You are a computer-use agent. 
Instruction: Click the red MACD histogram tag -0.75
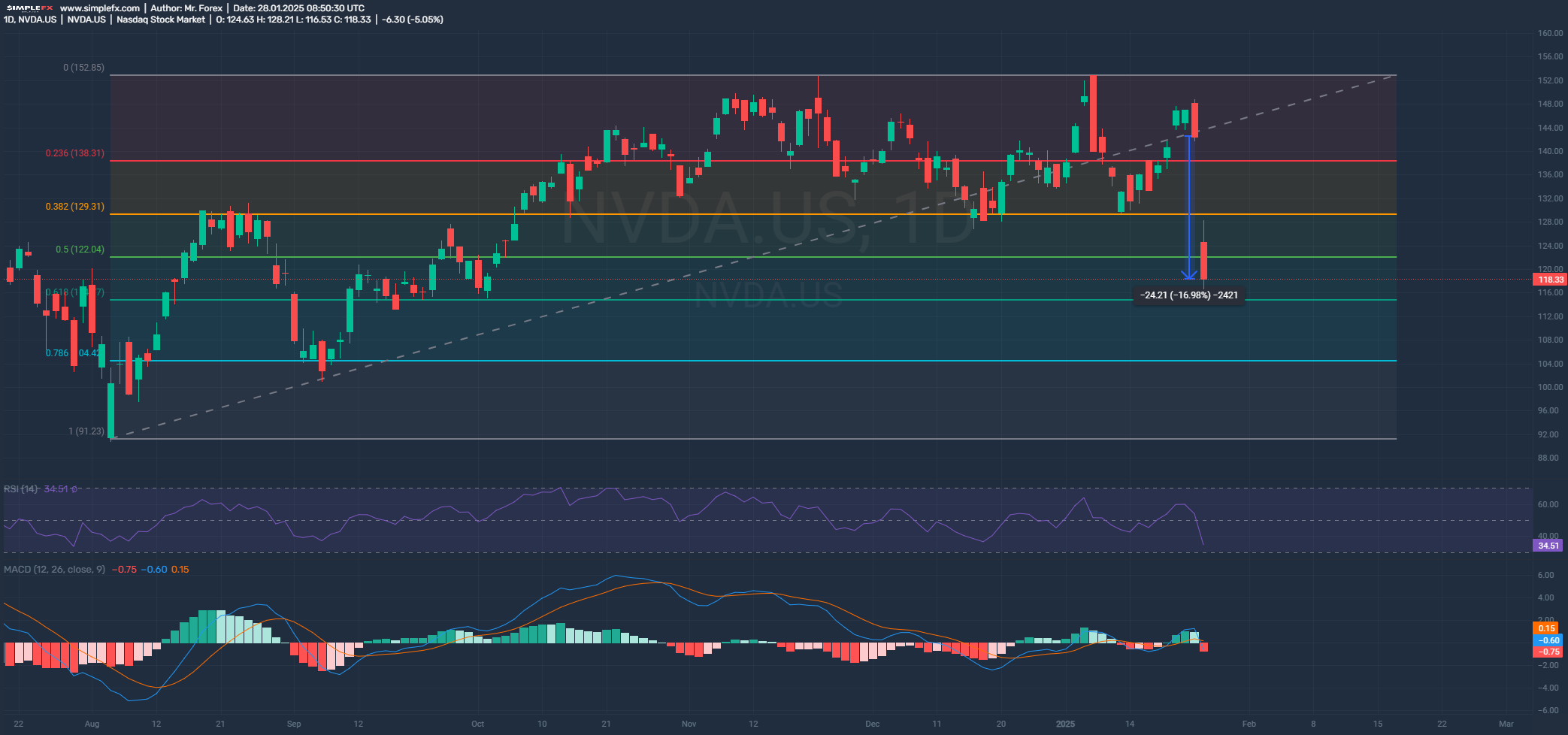coord(1548,652)
